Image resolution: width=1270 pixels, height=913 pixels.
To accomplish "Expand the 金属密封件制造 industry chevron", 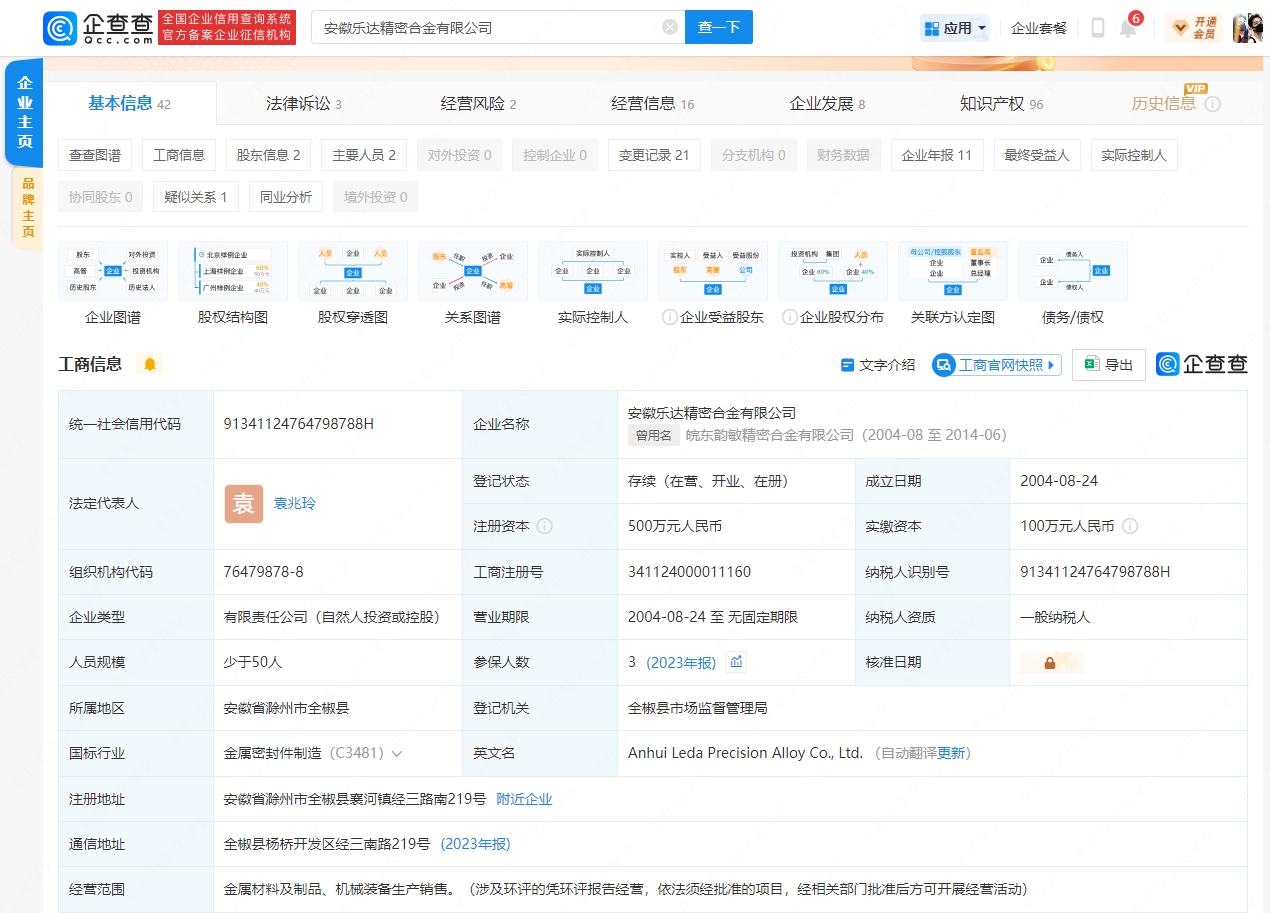I will (x=397, y=754).
